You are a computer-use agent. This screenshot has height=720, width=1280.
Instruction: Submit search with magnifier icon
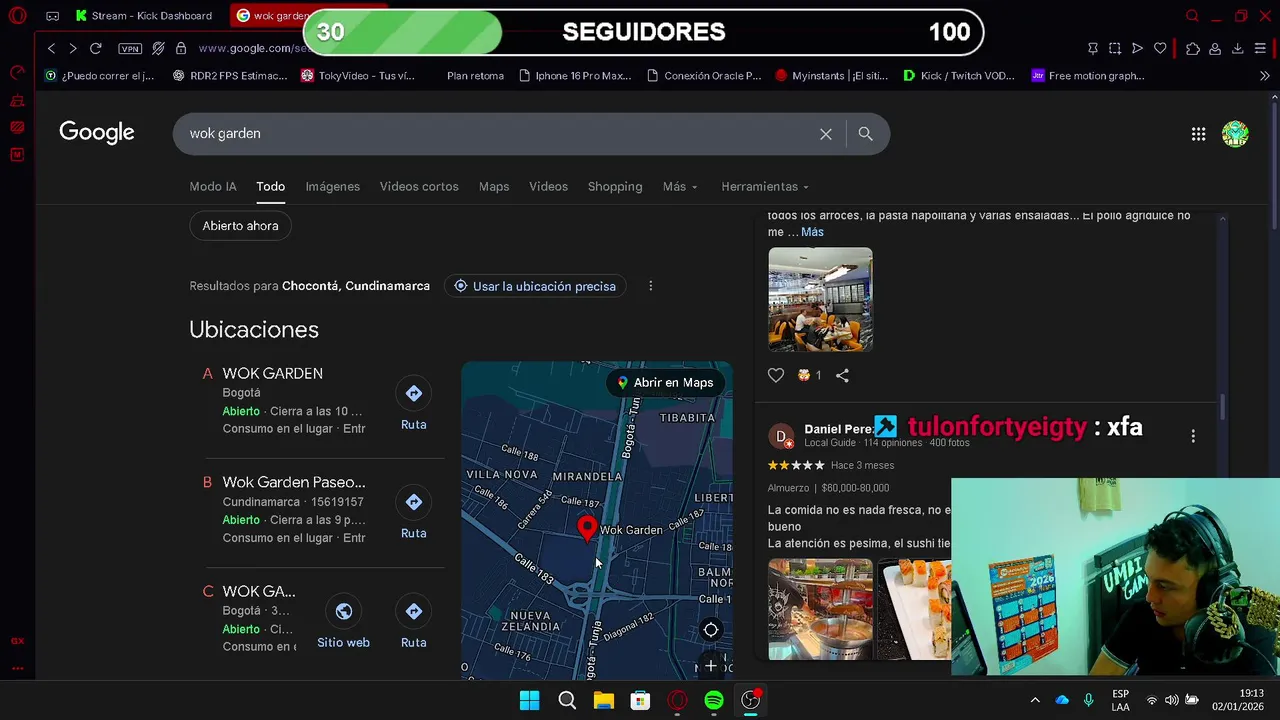pyautogui.click(x=866, y=134)
